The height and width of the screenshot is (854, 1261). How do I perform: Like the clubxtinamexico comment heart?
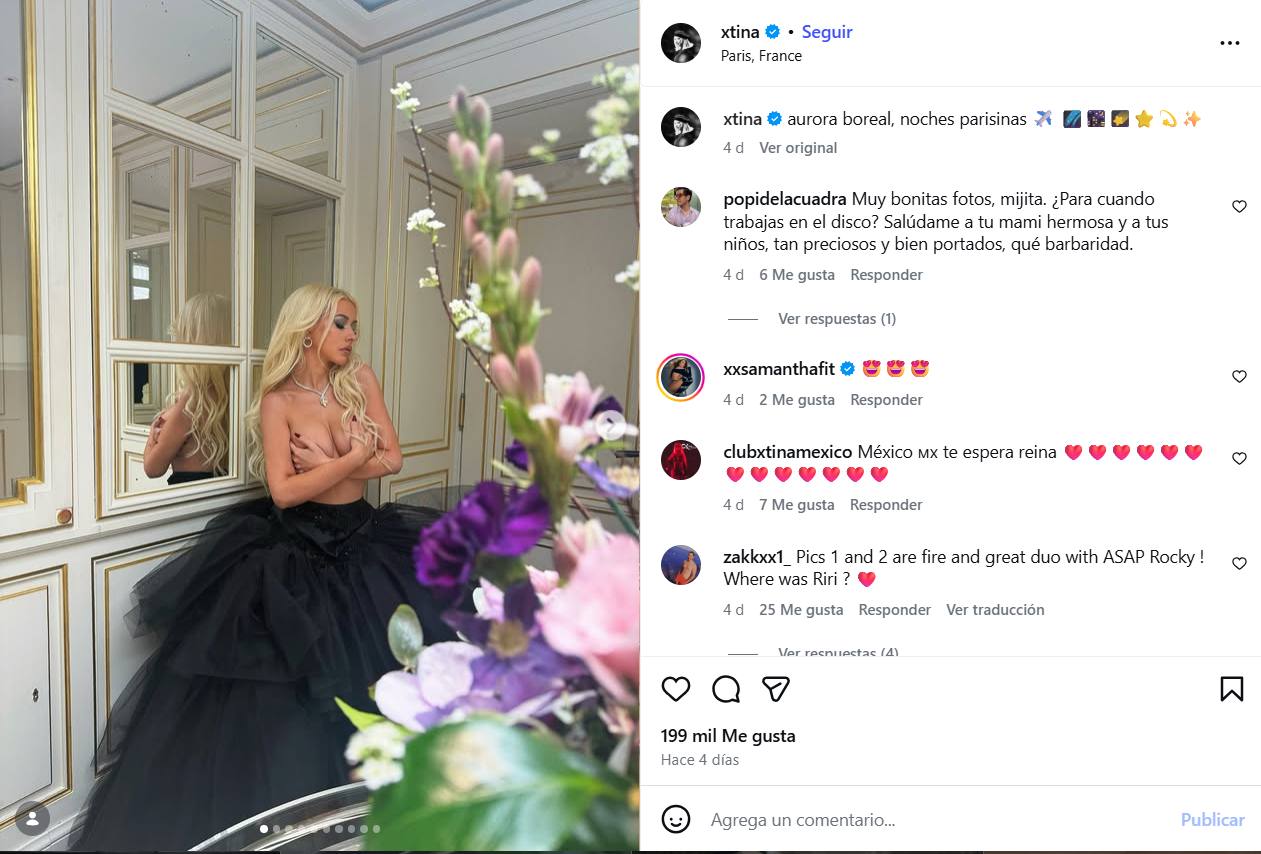point(1239,458)
